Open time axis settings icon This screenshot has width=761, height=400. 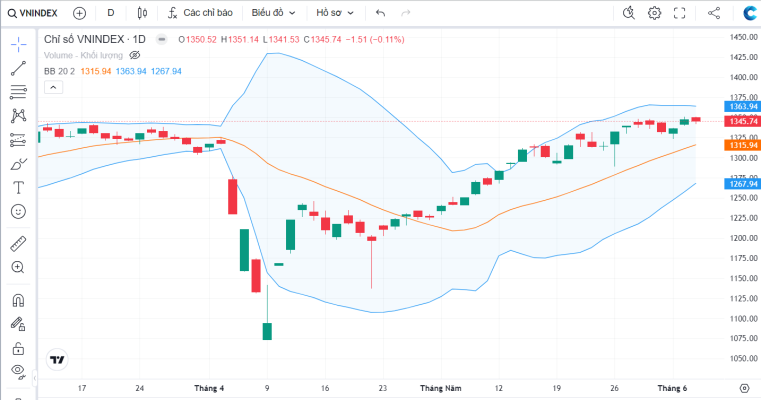point(744,388)
